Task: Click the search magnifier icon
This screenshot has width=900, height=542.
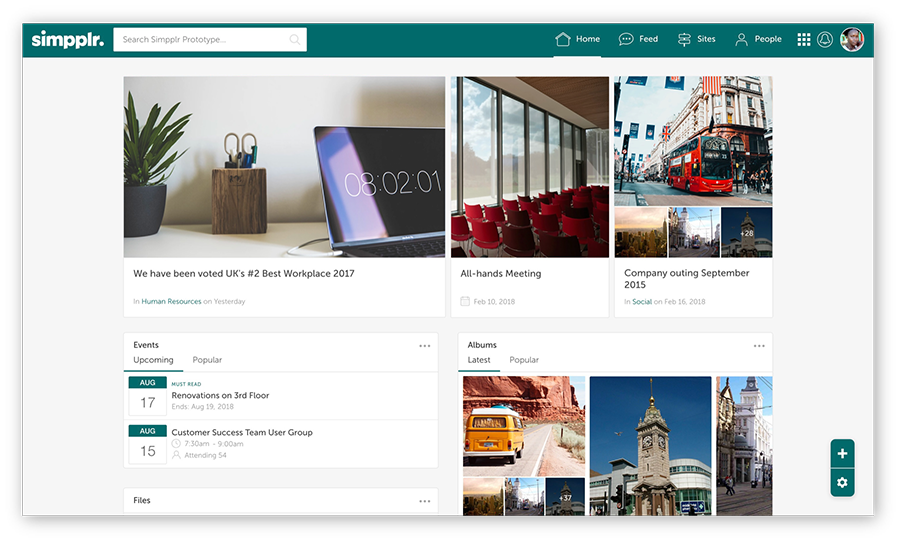Action: (x=294, y=39)
